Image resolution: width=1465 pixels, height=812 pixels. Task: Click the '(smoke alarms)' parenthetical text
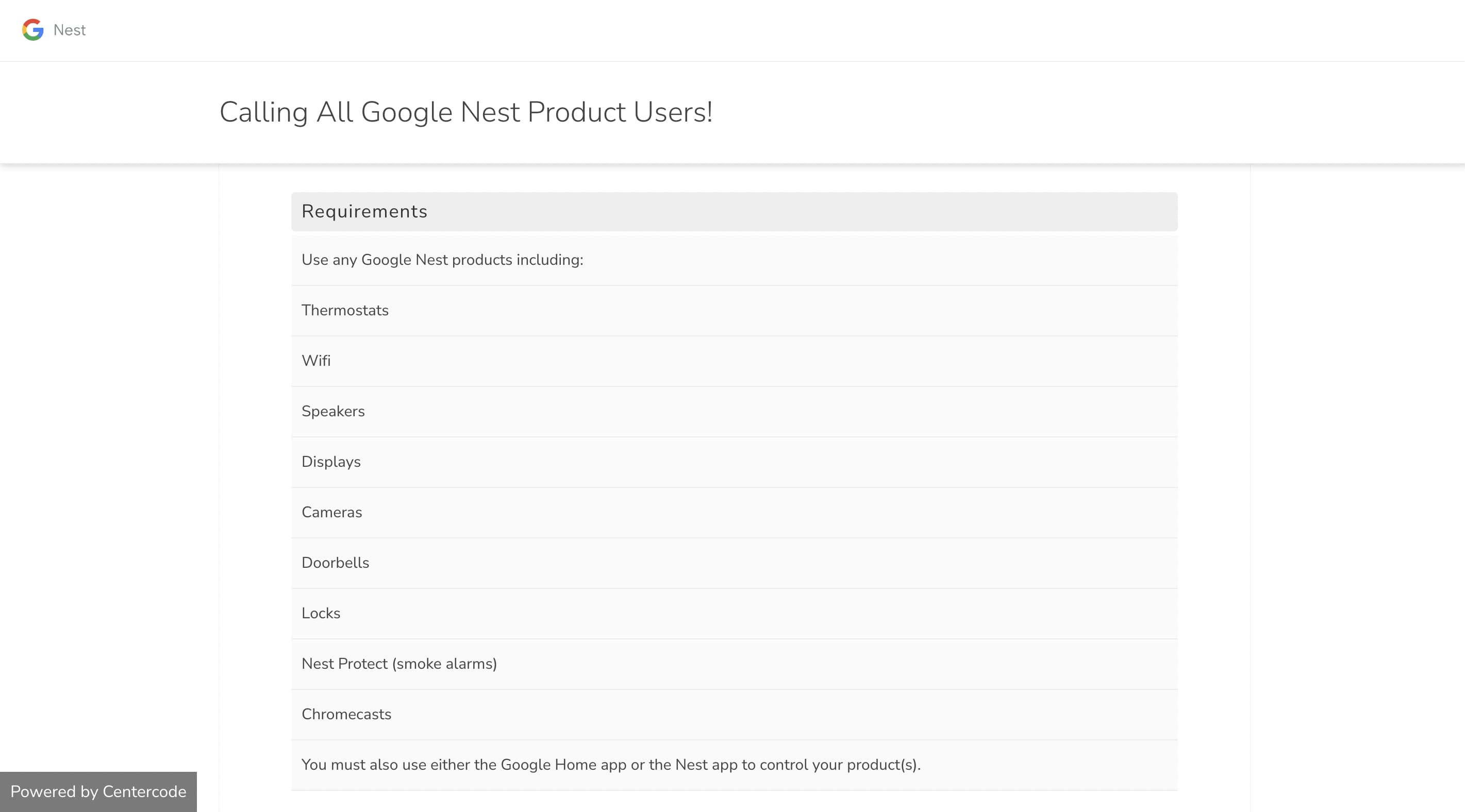[x=444, y=664]
